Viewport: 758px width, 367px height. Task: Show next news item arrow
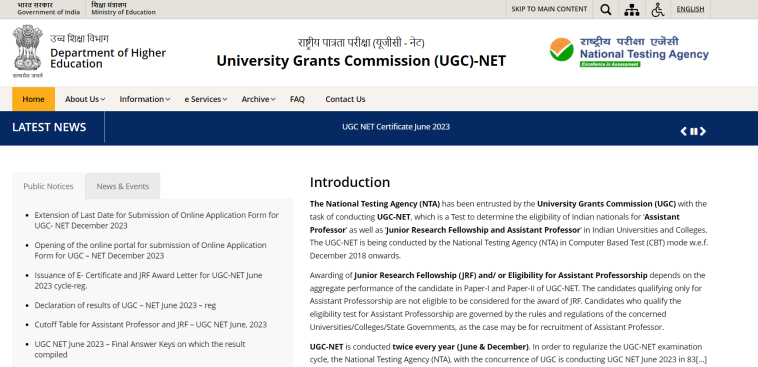(x=703, y=132)
